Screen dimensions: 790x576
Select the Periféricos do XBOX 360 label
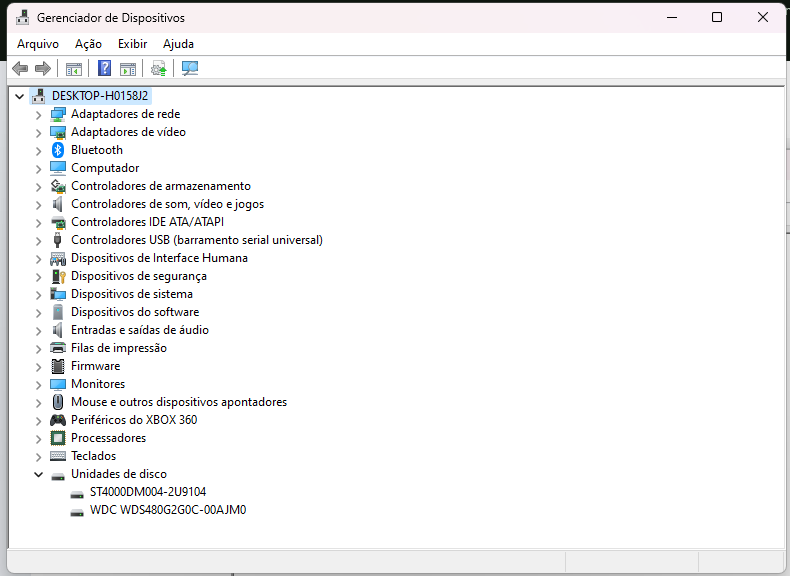click(x=134, y=420)
